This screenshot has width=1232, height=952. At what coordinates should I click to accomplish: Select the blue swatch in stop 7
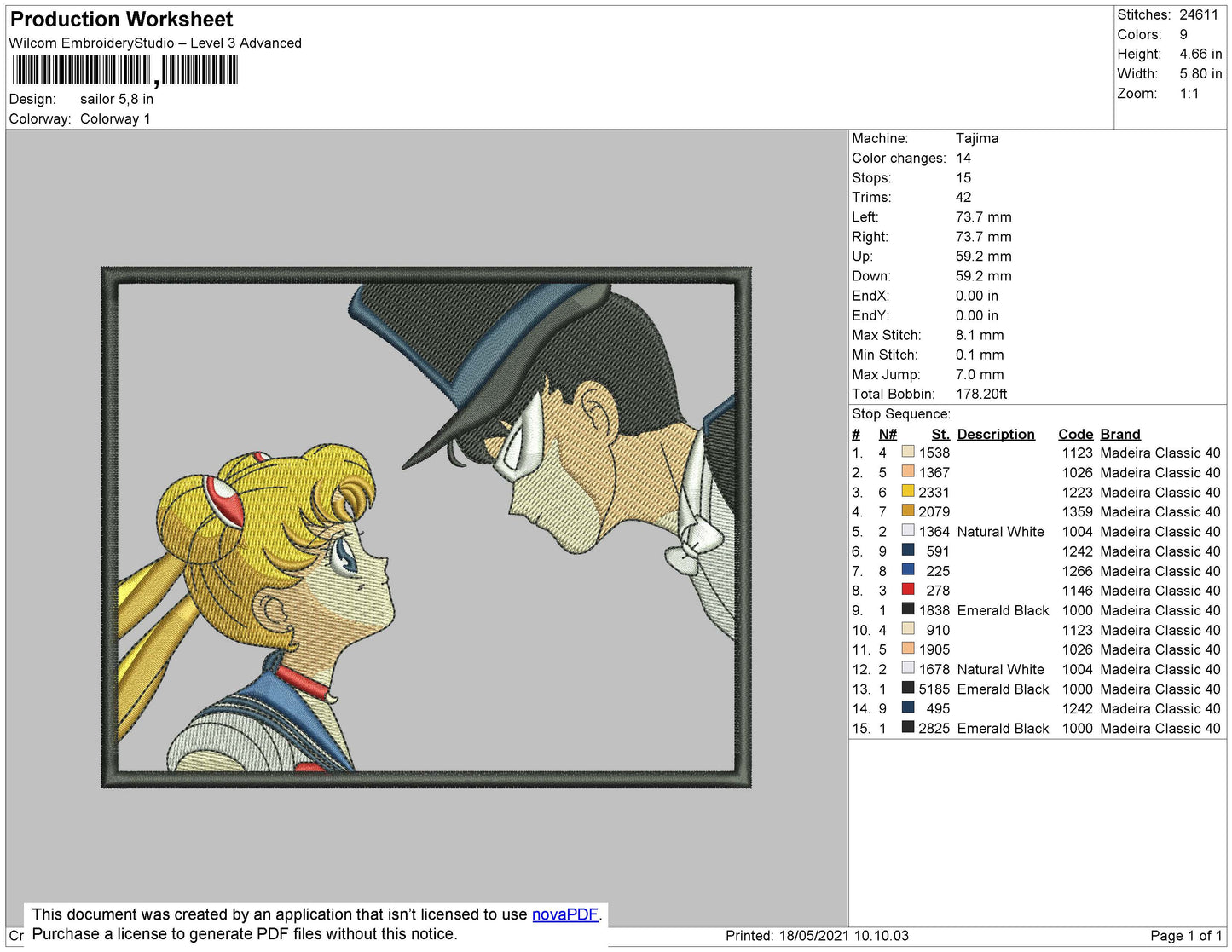(x=908, y=569)
